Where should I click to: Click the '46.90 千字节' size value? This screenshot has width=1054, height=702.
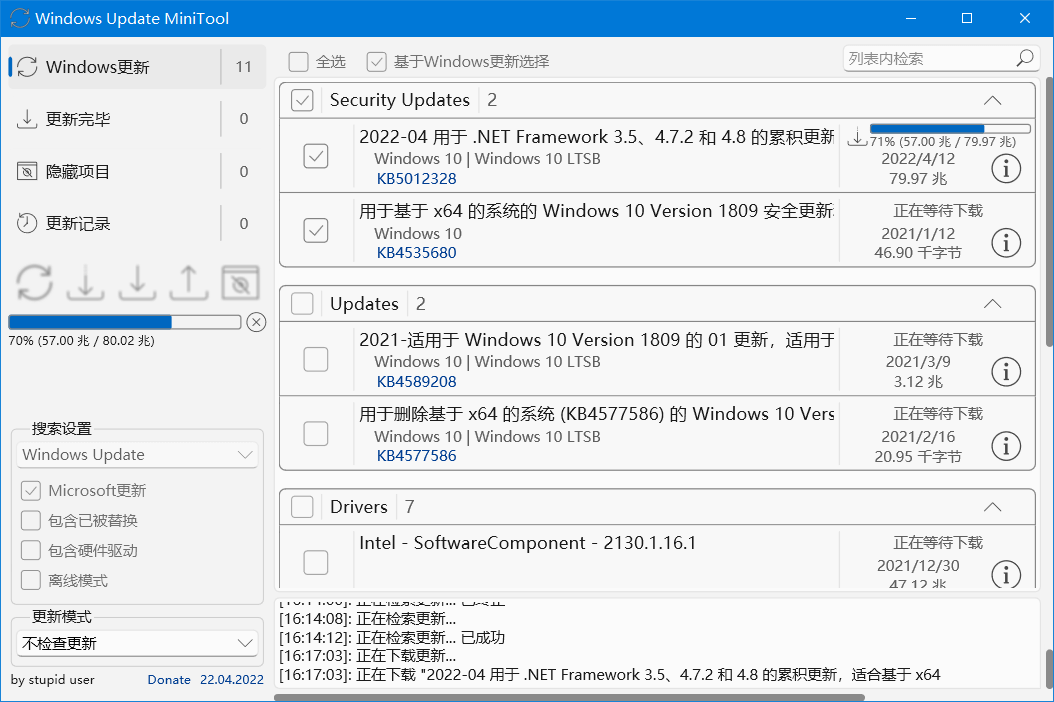[918, 253]
